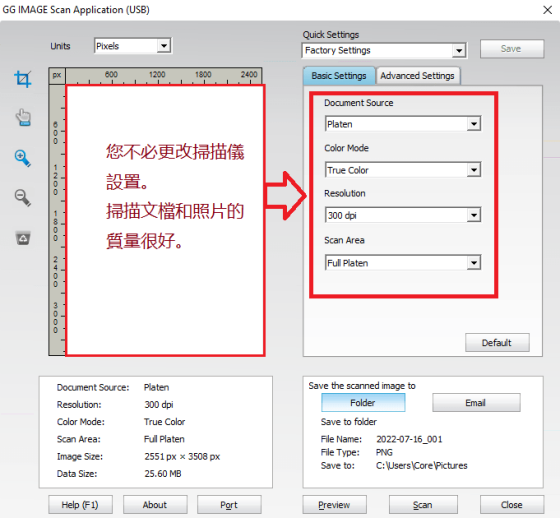Choose Folder as save destination

[363, 403]
